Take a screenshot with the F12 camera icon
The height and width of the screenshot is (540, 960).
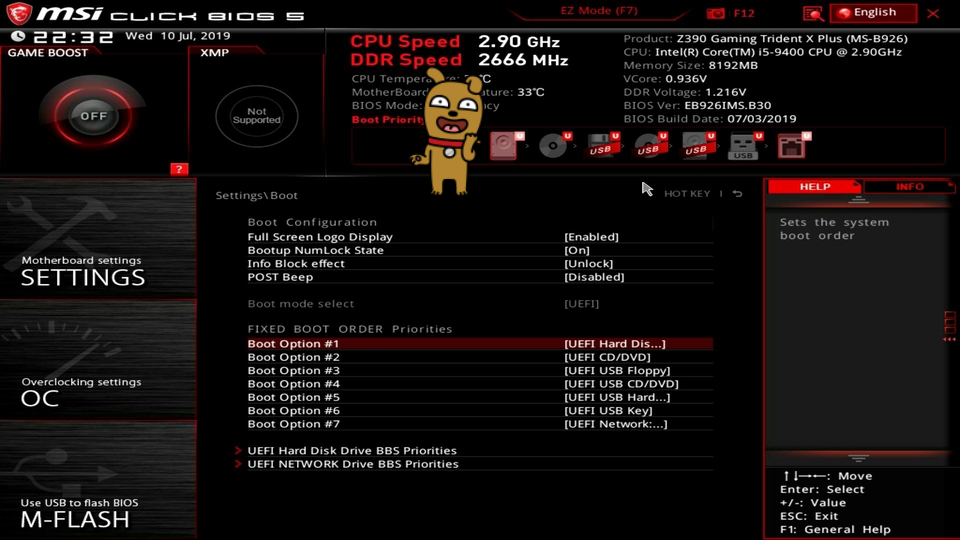coord(715,13)
